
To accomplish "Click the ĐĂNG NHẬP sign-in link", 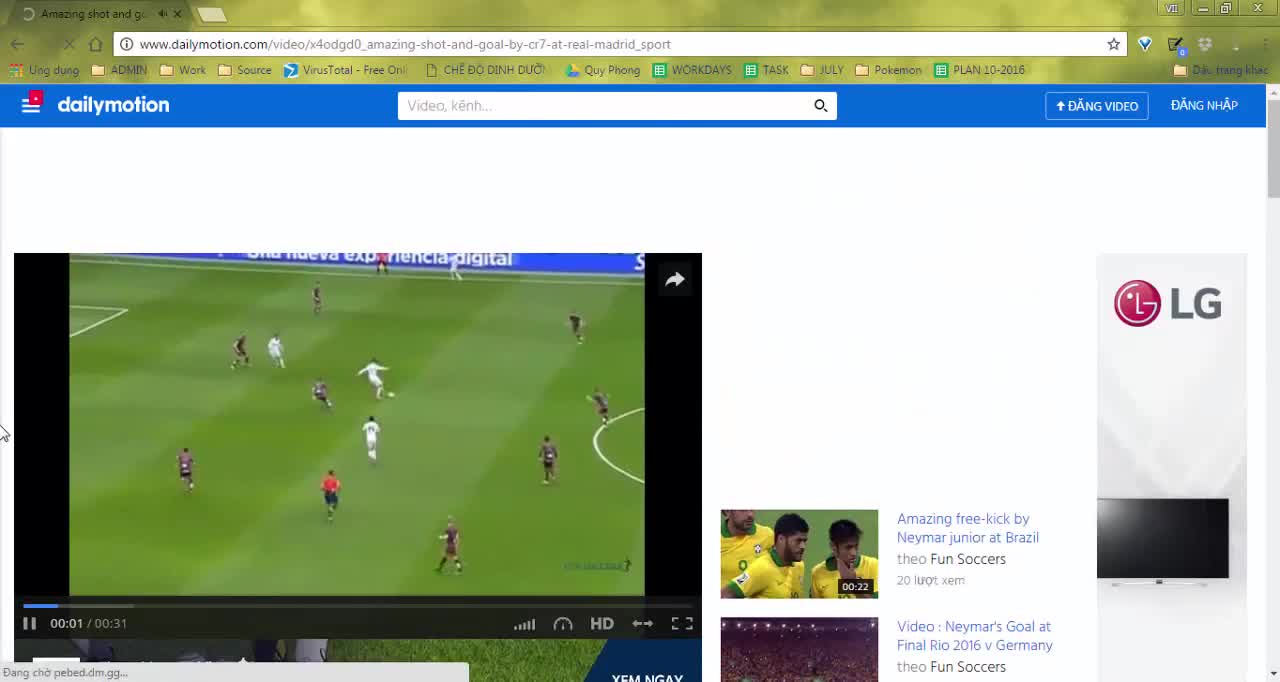I will tap(1204, 105).
